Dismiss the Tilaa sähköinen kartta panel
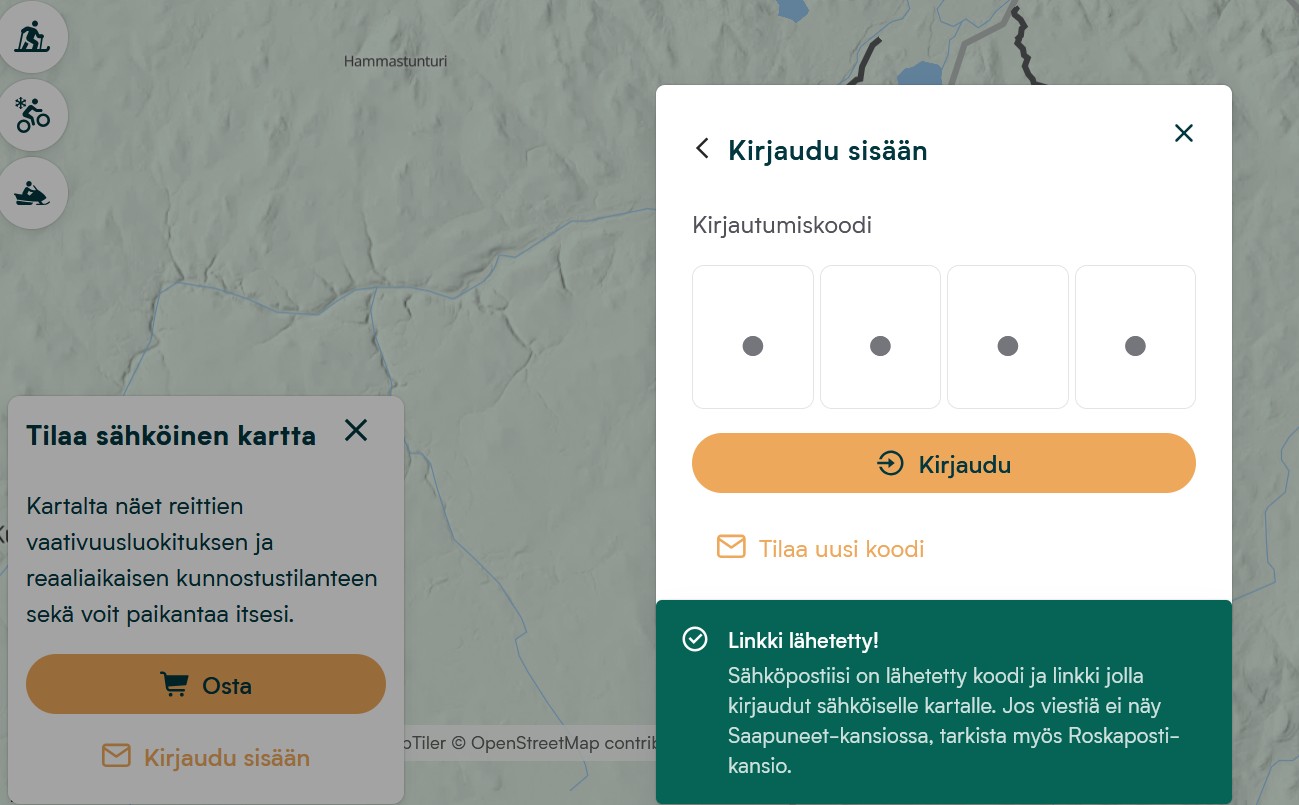Viewport: 1299px width, 805px height. tap(356, 430)
